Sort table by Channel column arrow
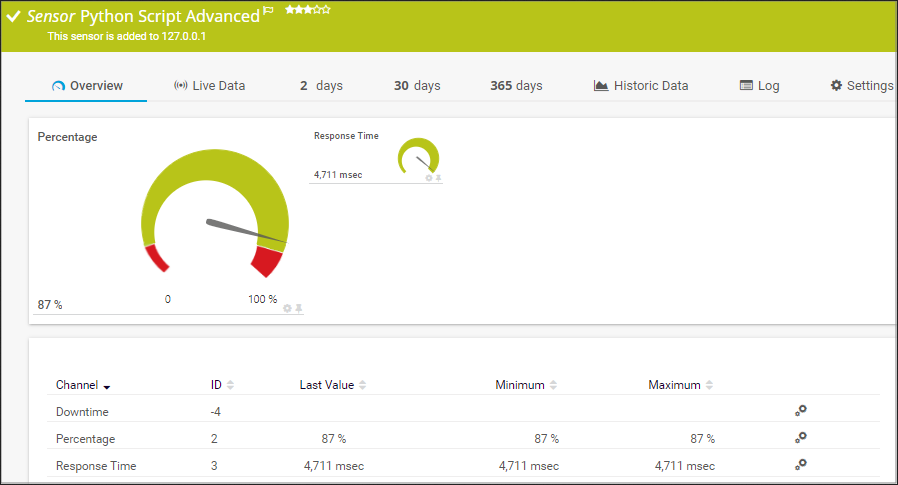This screenshot has width=898, height=485. 107,386
